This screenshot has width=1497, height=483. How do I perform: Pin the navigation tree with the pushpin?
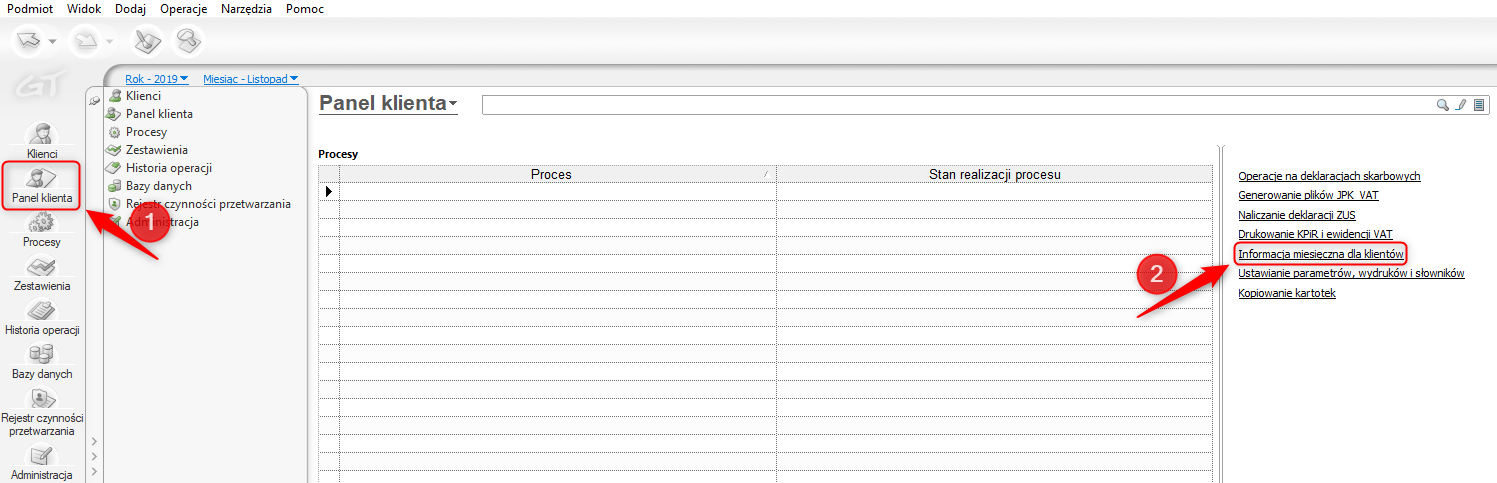coord(95,99)
